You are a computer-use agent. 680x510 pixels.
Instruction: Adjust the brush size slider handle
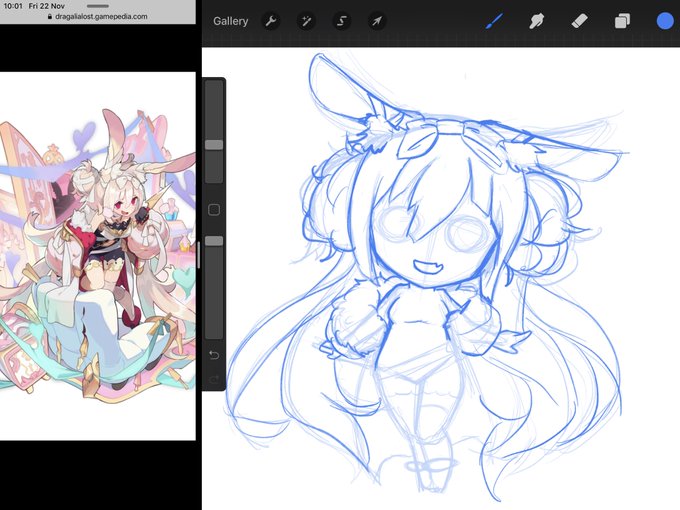[x=214, y=144]
